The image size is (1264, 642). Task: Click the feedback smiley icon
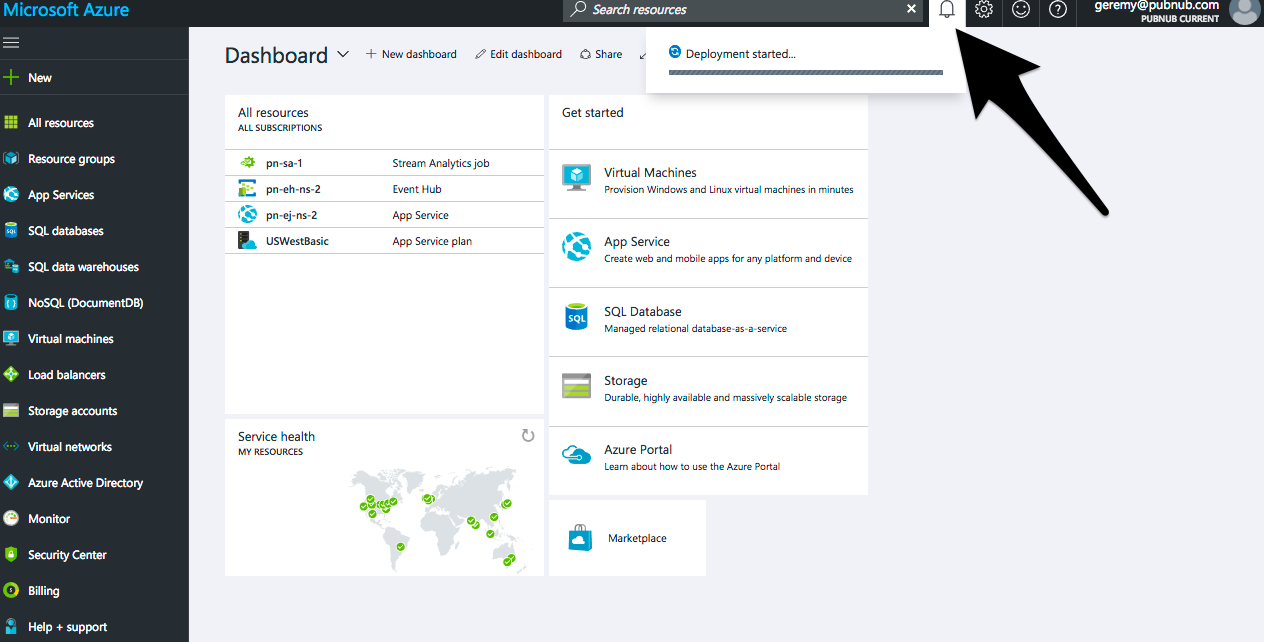[1020, 12]
